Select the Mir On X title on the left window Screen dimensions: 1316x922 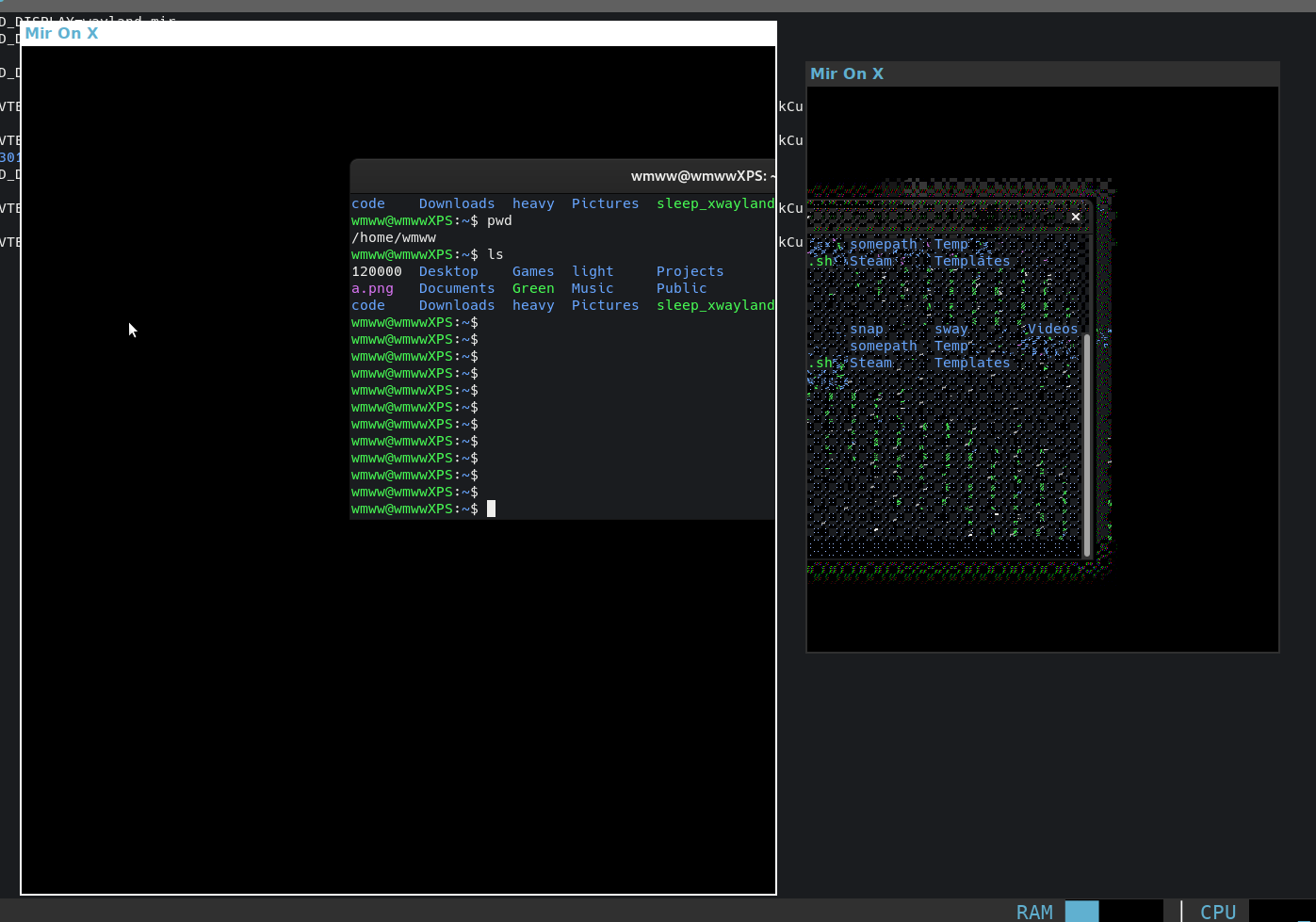click(x=61, y=32)
